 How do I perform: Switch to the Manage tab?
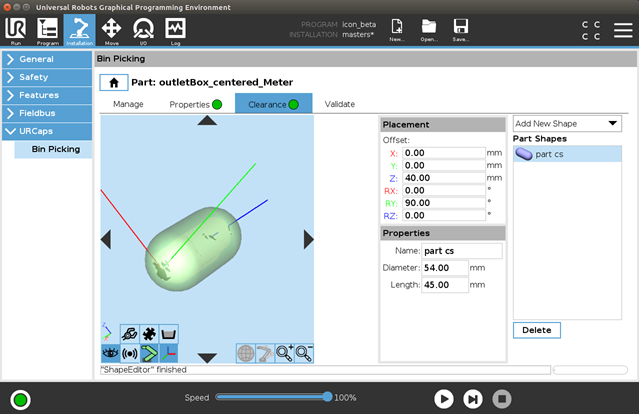[128, 104]
